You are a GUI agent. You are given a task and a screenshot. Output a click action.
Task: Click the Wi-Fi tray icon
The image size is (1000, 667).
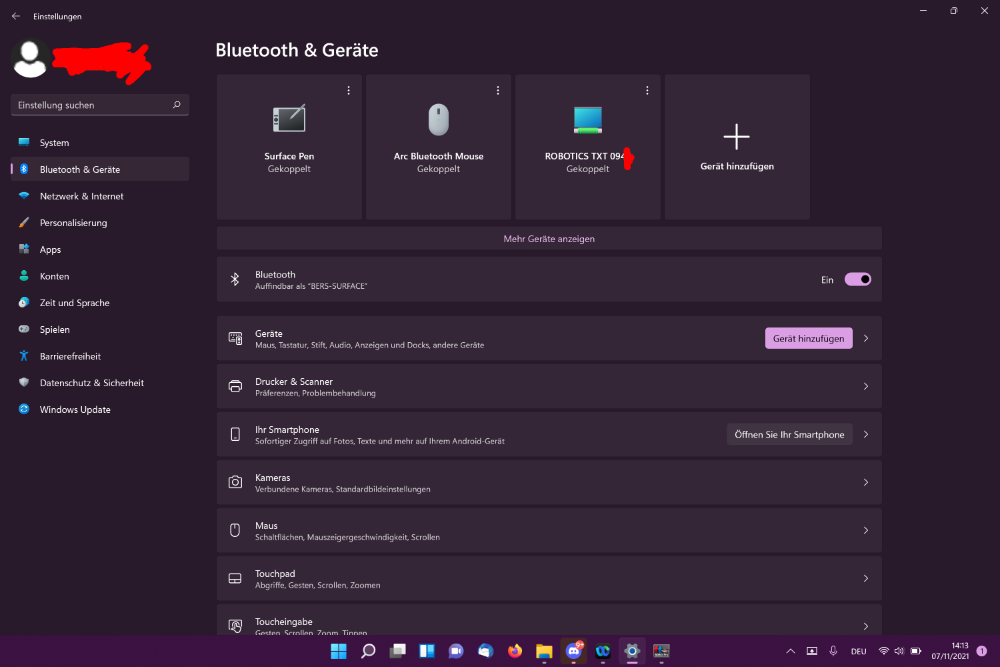[883, 651]
